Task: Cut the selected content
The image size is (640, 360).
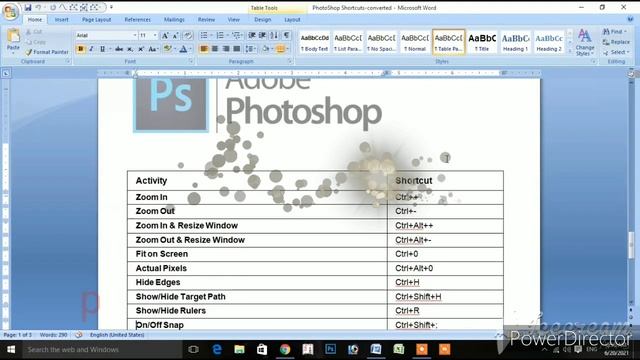Action: click(34, 31)
